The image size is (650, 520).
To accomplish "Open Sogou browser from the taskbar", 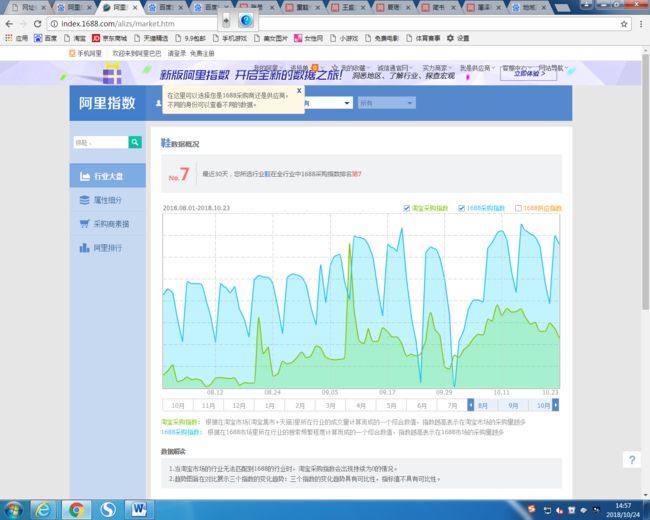I will pos(108,510).
